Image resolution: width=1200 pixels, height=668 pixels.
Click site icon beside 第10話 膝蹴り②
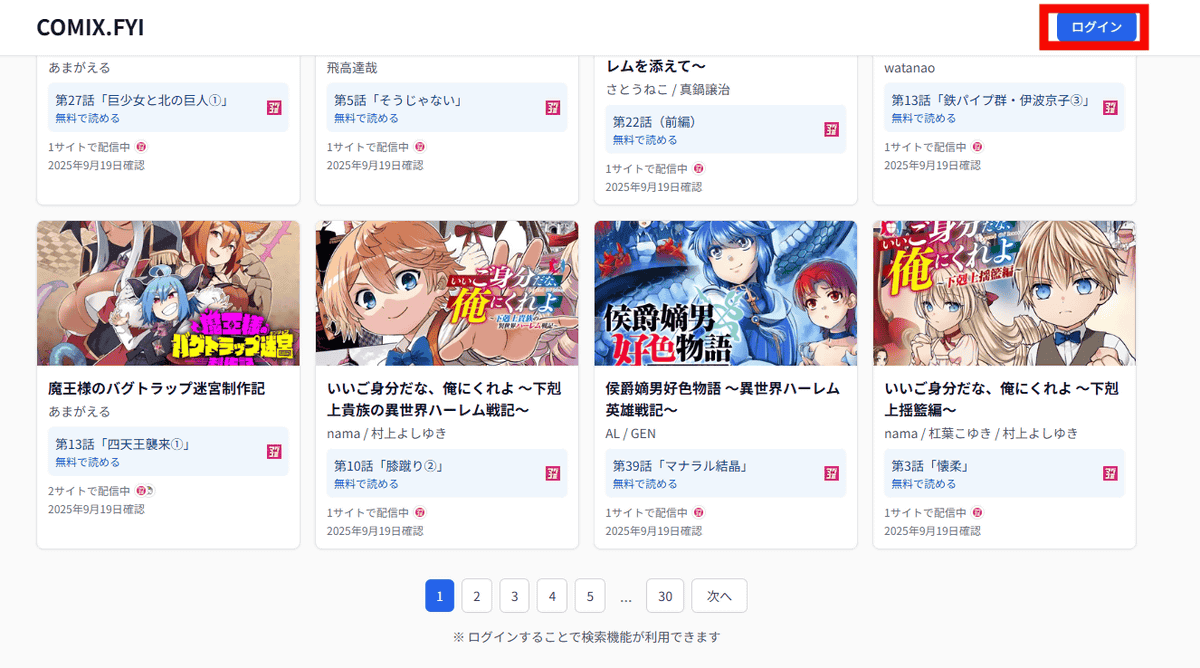[x=553, y=473]
